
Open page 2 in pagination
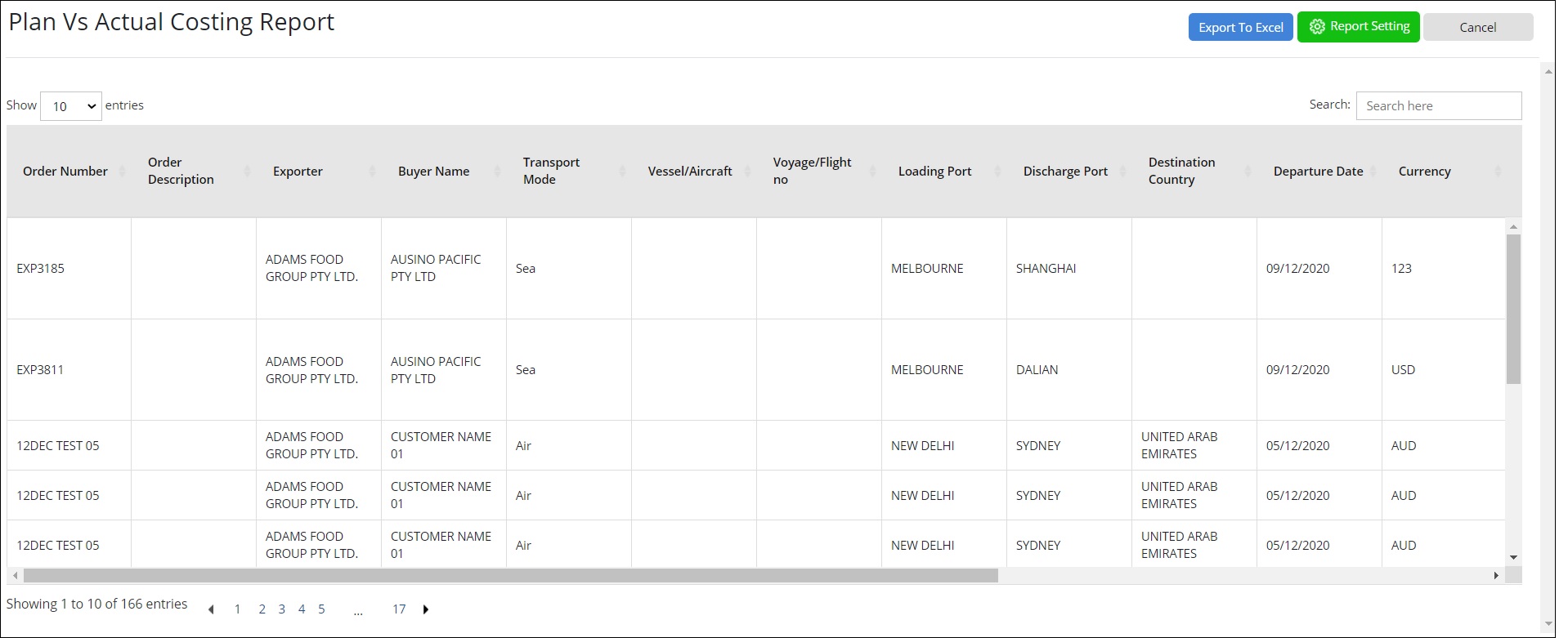[x=262, y=609]
